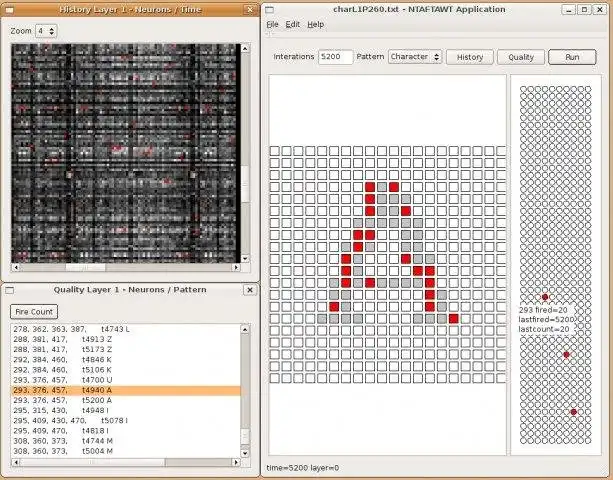Click Quality list horizontal scroll left arrow

[x=16, y=462]
